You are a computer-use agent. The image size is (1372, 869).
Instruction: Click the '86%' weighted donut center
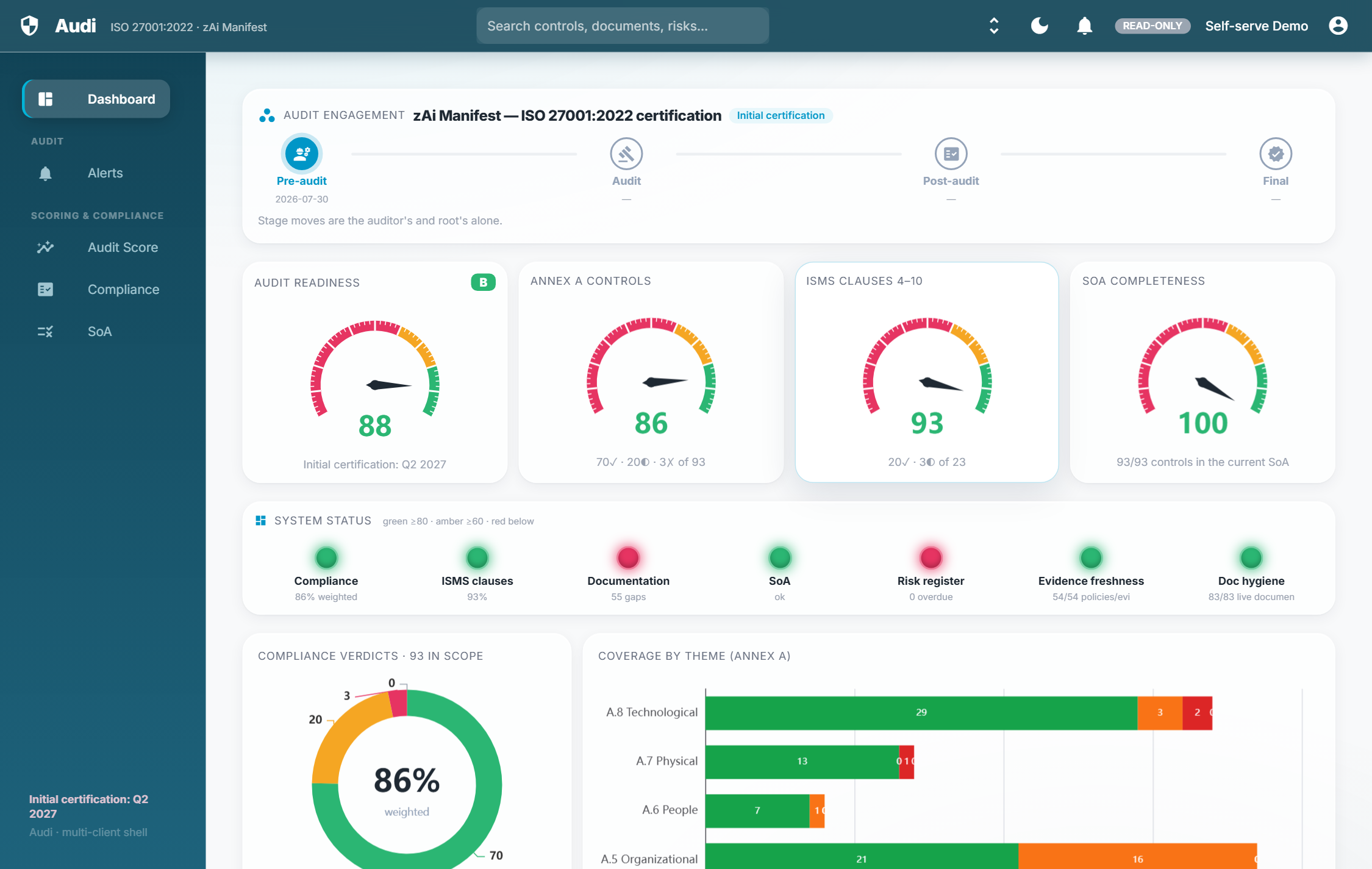[407, 781]
